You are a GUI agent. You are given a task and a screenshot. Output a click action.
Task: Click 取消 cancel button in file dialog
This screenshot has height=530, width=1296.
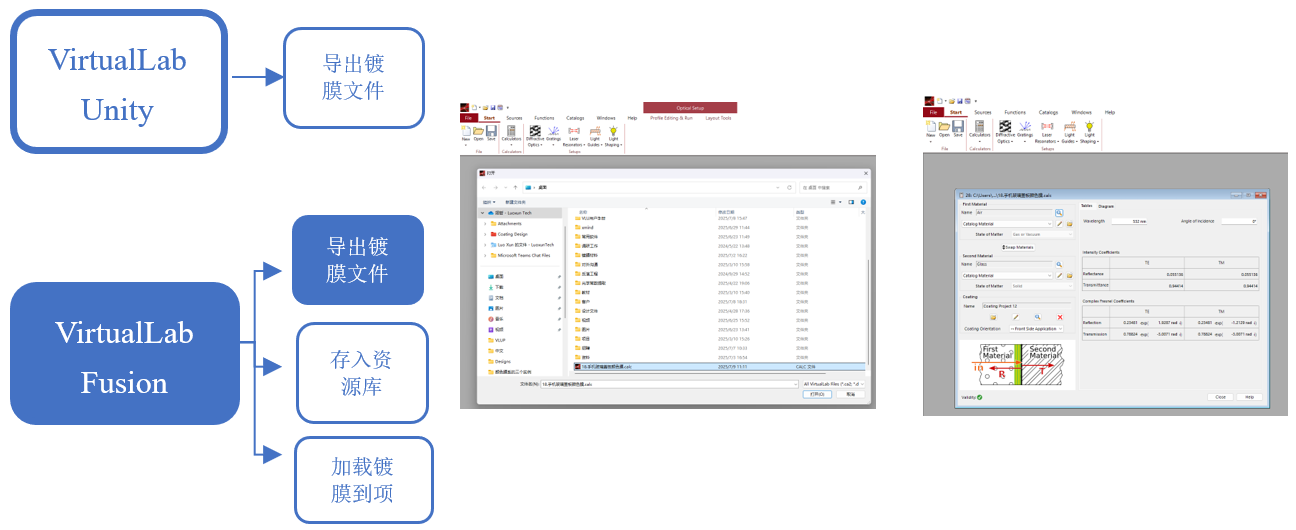(851, 394)
